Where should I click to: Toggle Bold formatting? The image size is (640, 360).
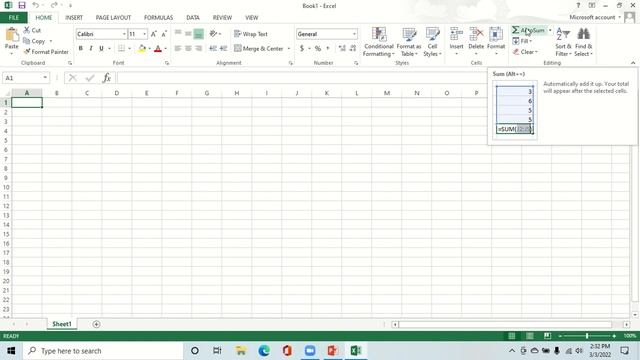click(81, 48)
